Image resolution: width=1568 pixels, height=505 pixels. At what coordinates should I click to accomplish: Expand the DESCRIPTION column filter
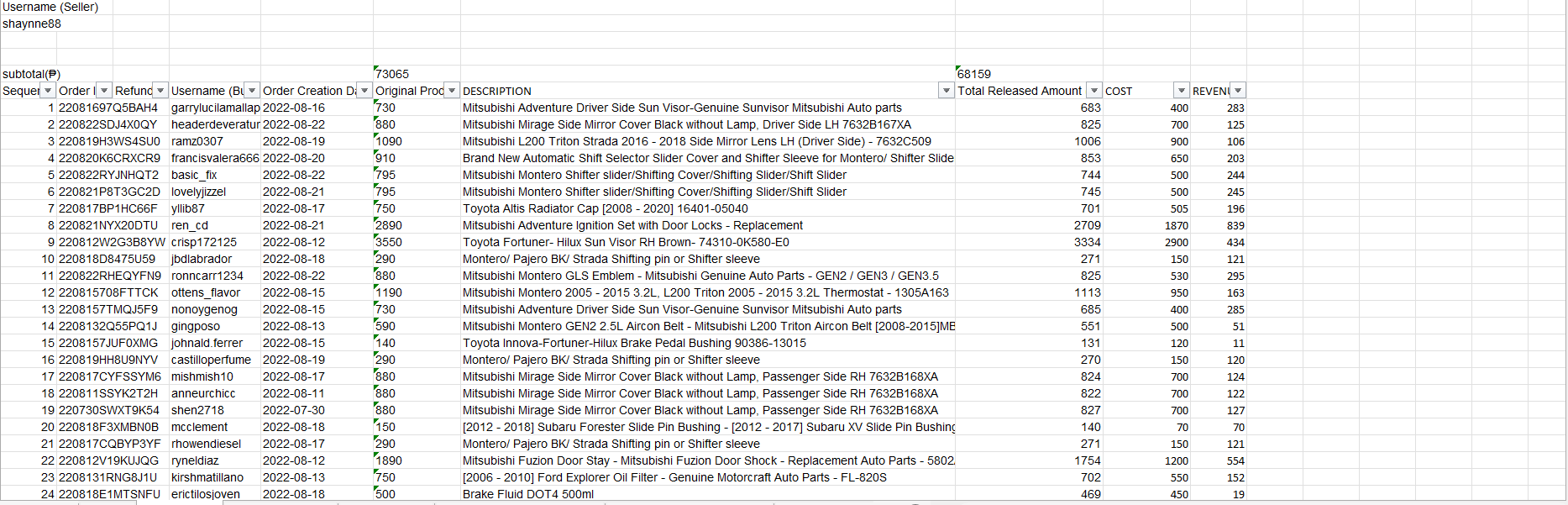point(947,91)
